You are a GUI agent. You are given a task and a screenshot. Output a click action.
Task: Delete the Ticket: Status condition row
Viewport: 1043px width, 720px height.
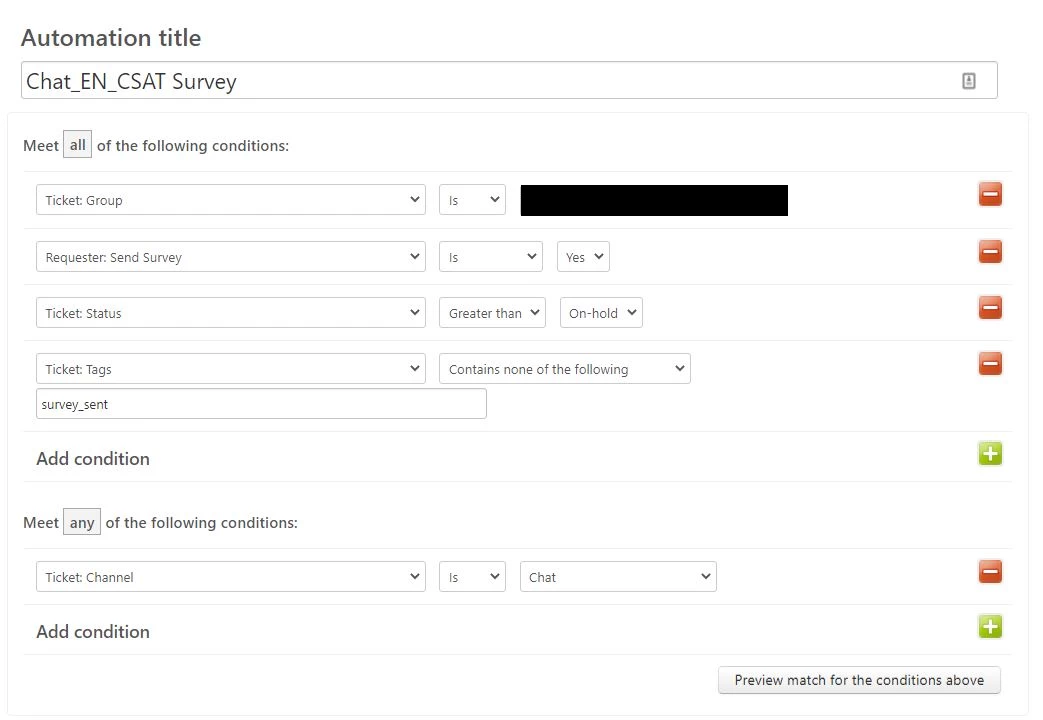[x=990, y=307]
